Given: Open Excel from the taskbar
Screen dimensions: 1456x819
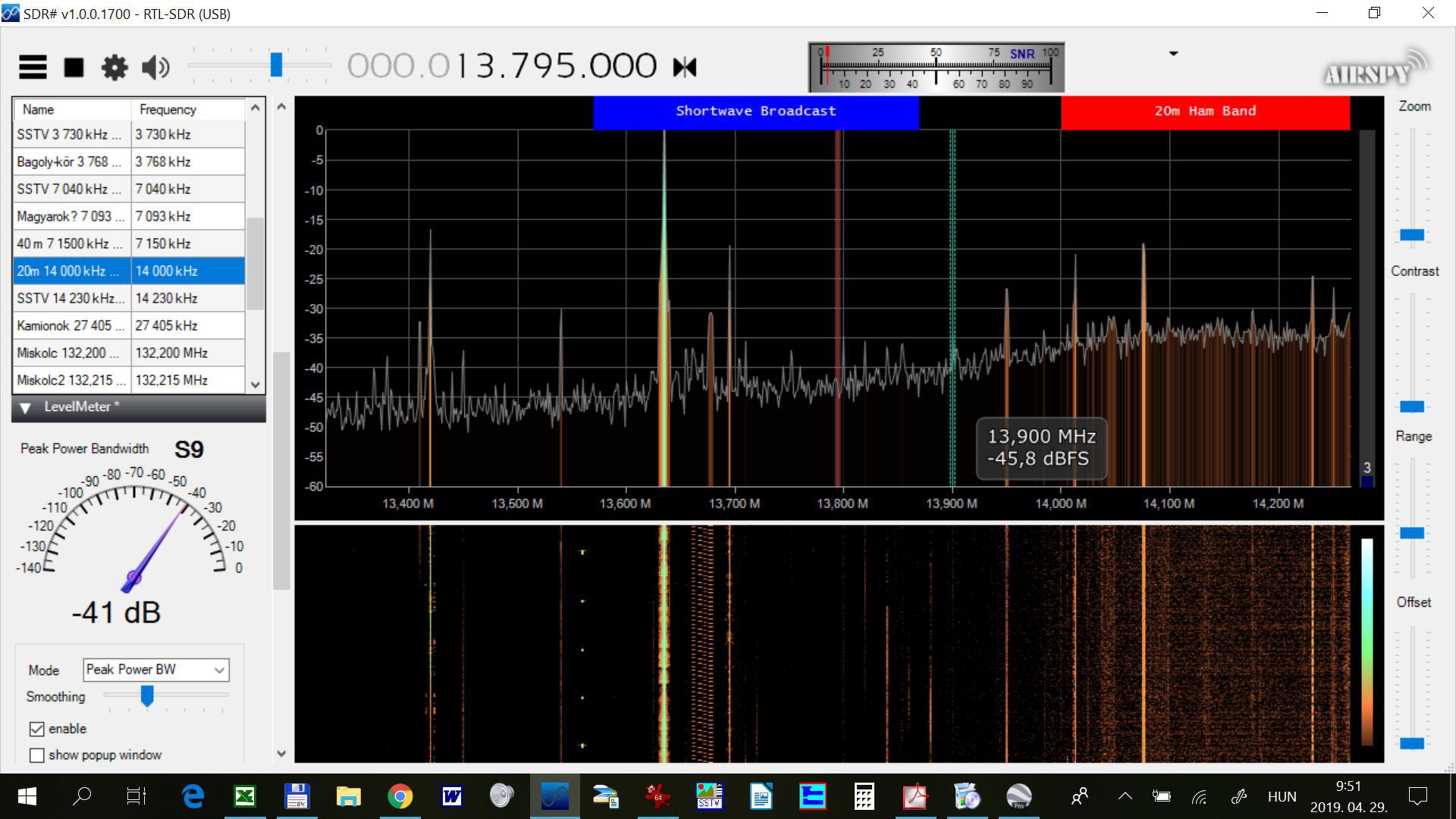Looking at the screenshot, I should [245, 796].
